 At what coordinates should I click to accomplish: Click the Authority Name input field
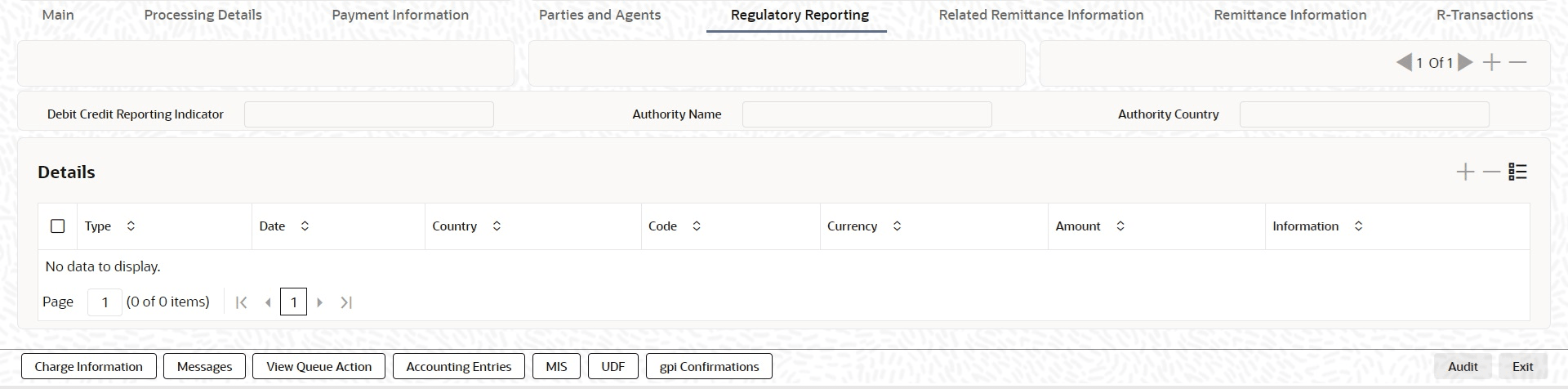tap(866, 114)
